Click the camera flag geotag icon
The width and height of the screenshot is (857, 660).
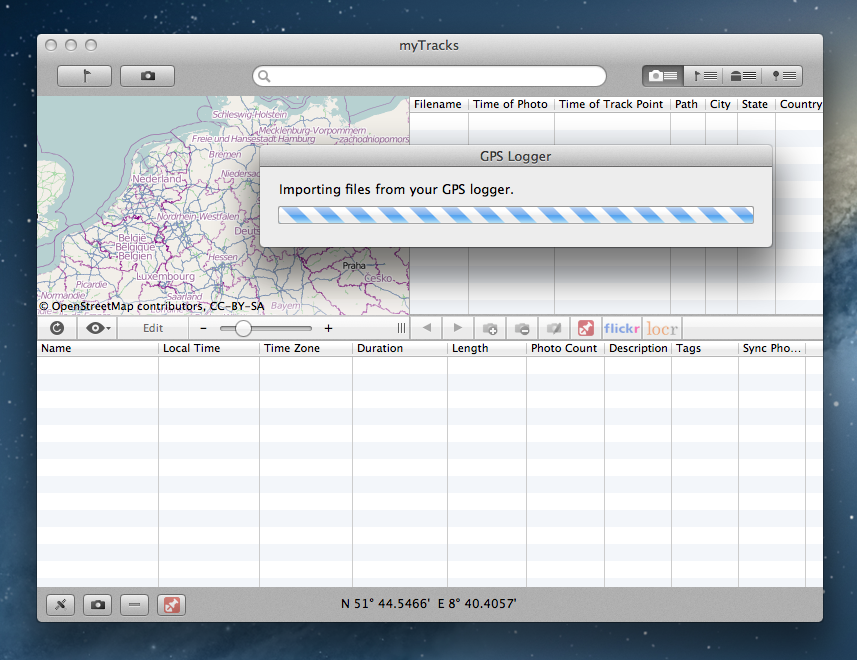coord(554,328)
